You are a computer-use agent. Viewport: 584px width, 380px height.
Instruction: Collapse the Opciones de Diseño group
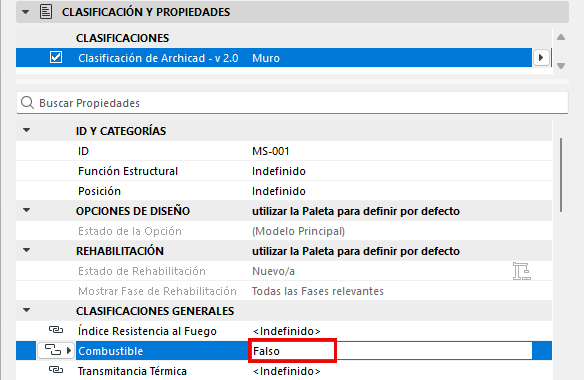[26, 210]
